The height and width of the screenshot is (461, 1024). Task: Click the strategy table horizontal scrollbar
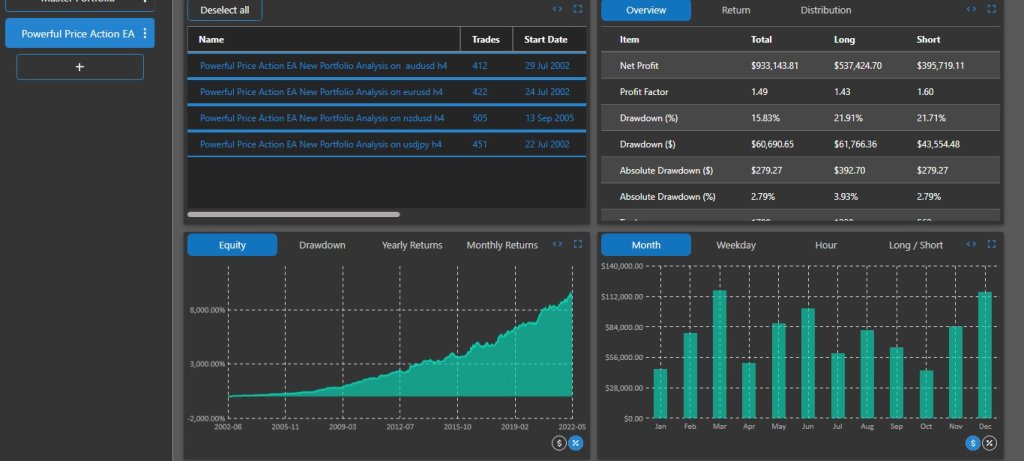click(x=293, y=214)
